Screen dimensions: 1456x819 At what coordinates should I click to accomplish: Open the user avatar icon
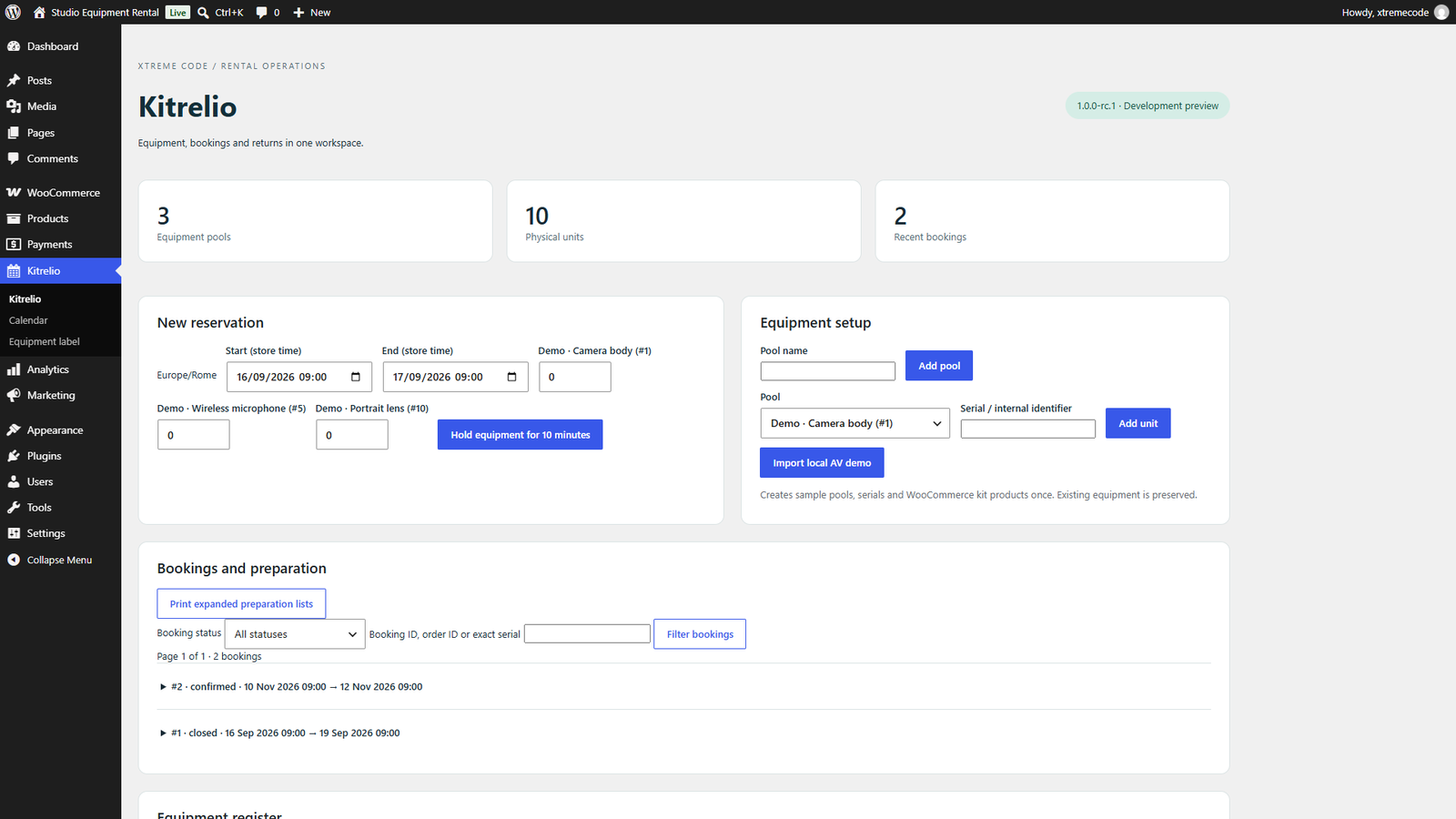pos(1441,12)
